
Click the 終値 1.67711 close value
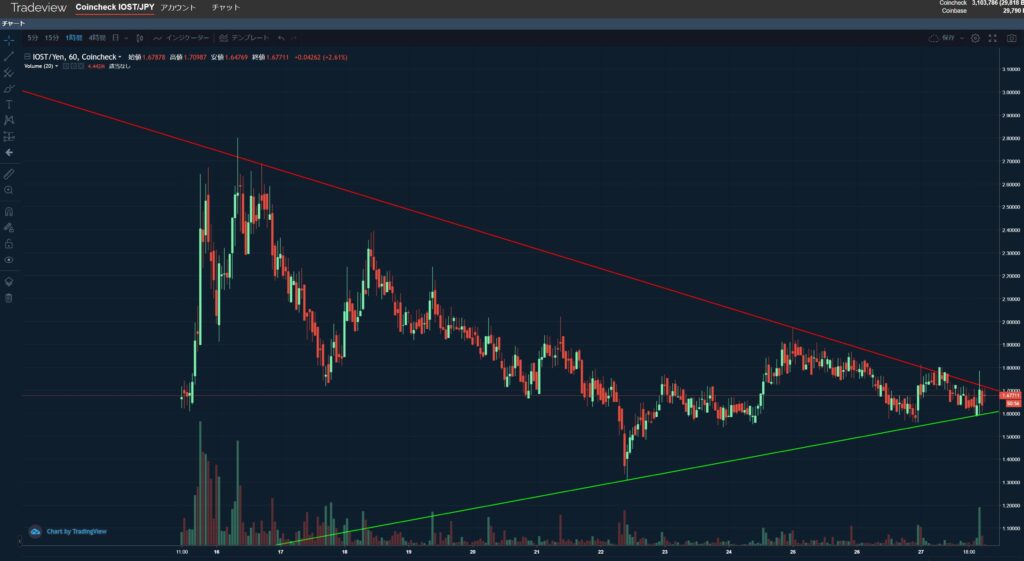tap(270, 57)
